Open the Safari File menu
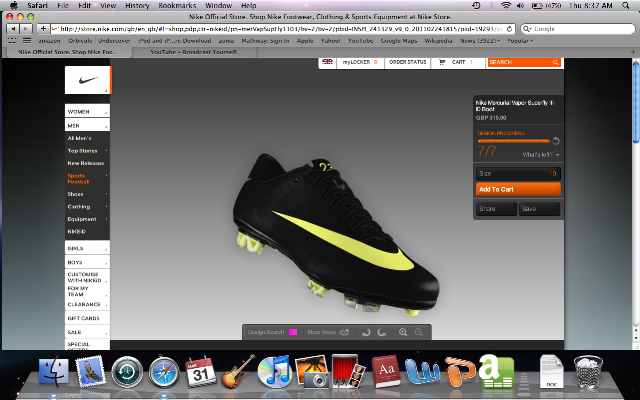This screenshot has width=640, height=400. (x=63, y=5)
